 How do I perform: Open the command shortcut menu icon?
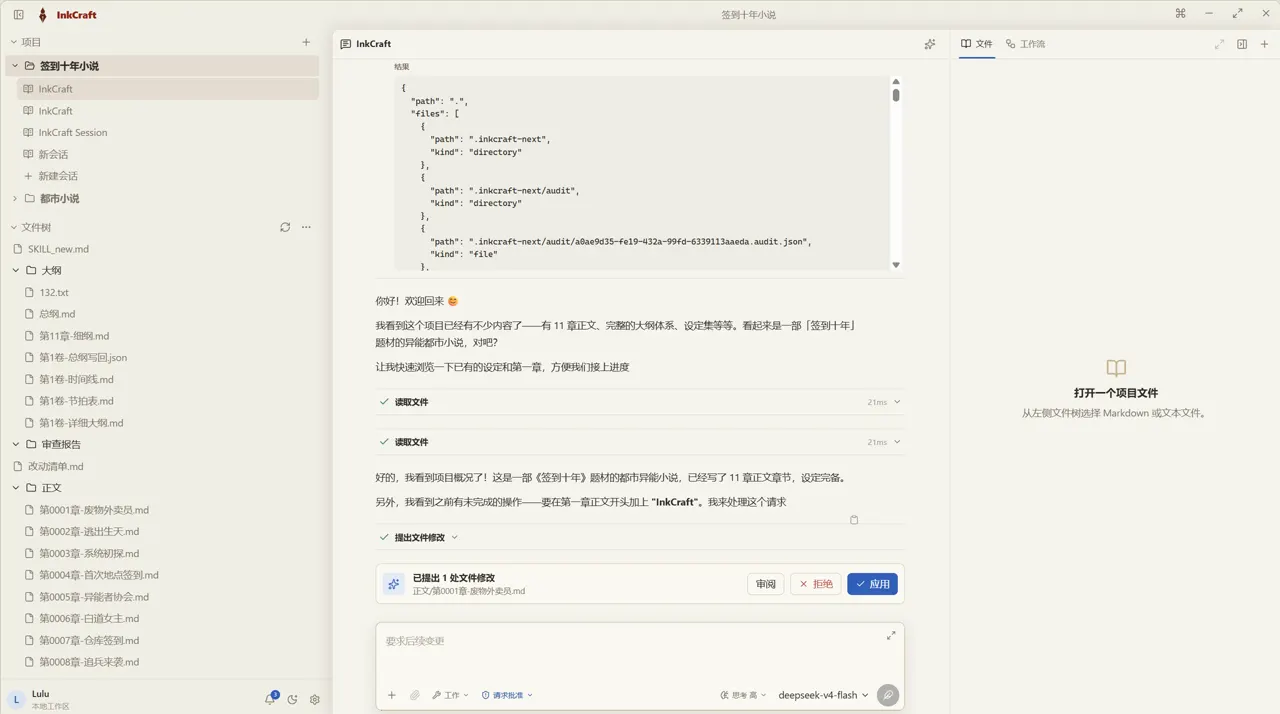click(x=1180, y=14)
